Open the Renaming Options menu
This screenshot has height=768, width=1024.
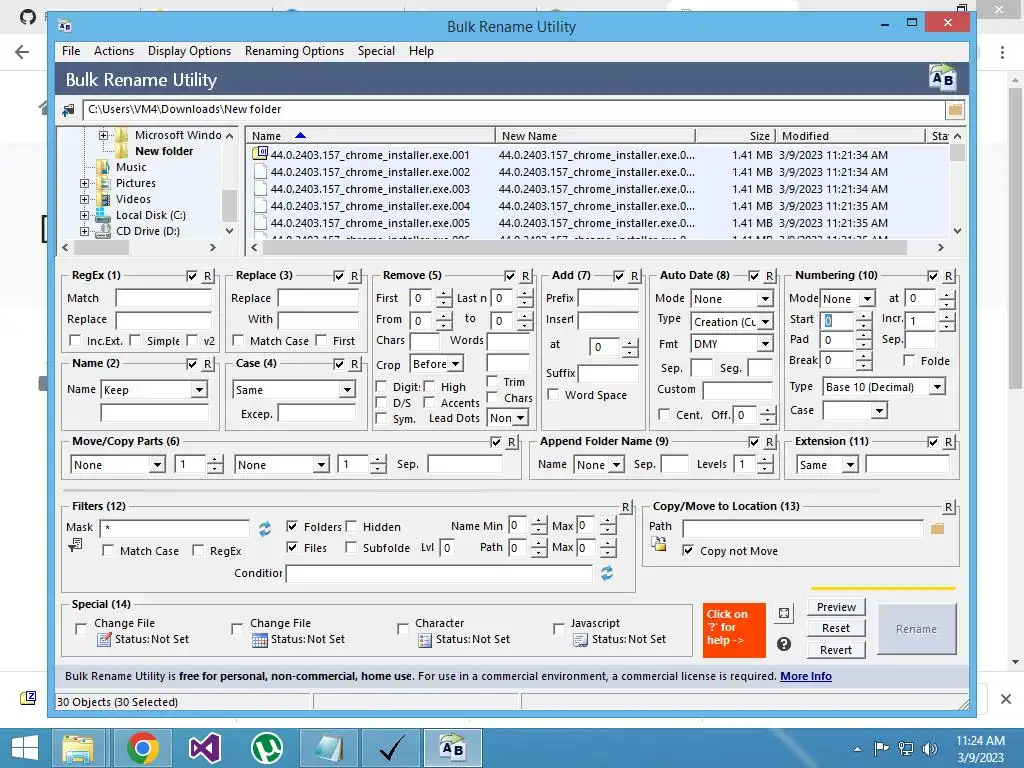[x=294, y=51]
